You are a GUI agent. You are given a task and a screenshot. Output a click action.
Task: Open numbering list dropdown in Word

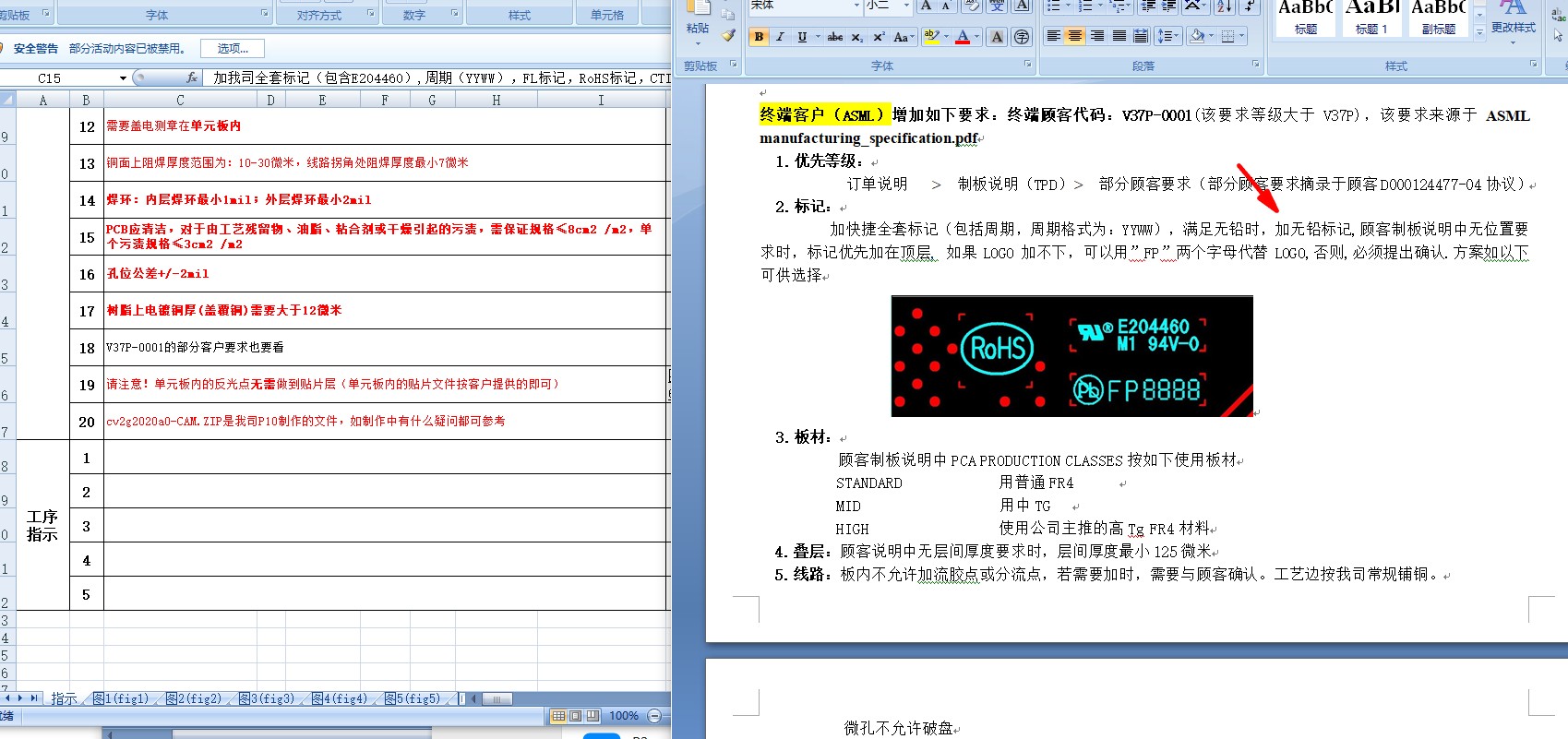(1102, 6)
